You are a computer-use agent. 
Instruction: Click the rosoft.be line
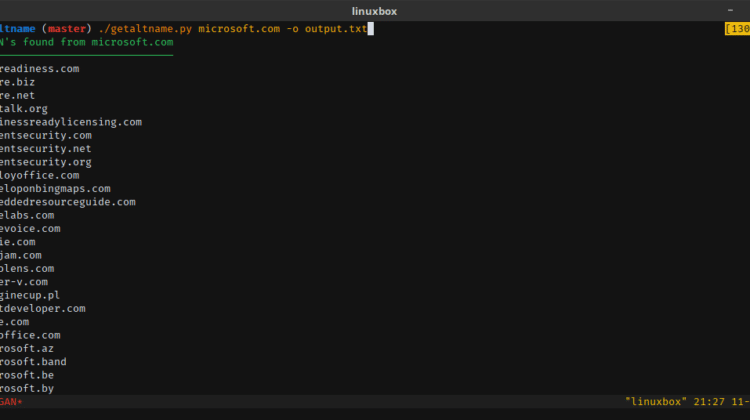click(27, 375)
